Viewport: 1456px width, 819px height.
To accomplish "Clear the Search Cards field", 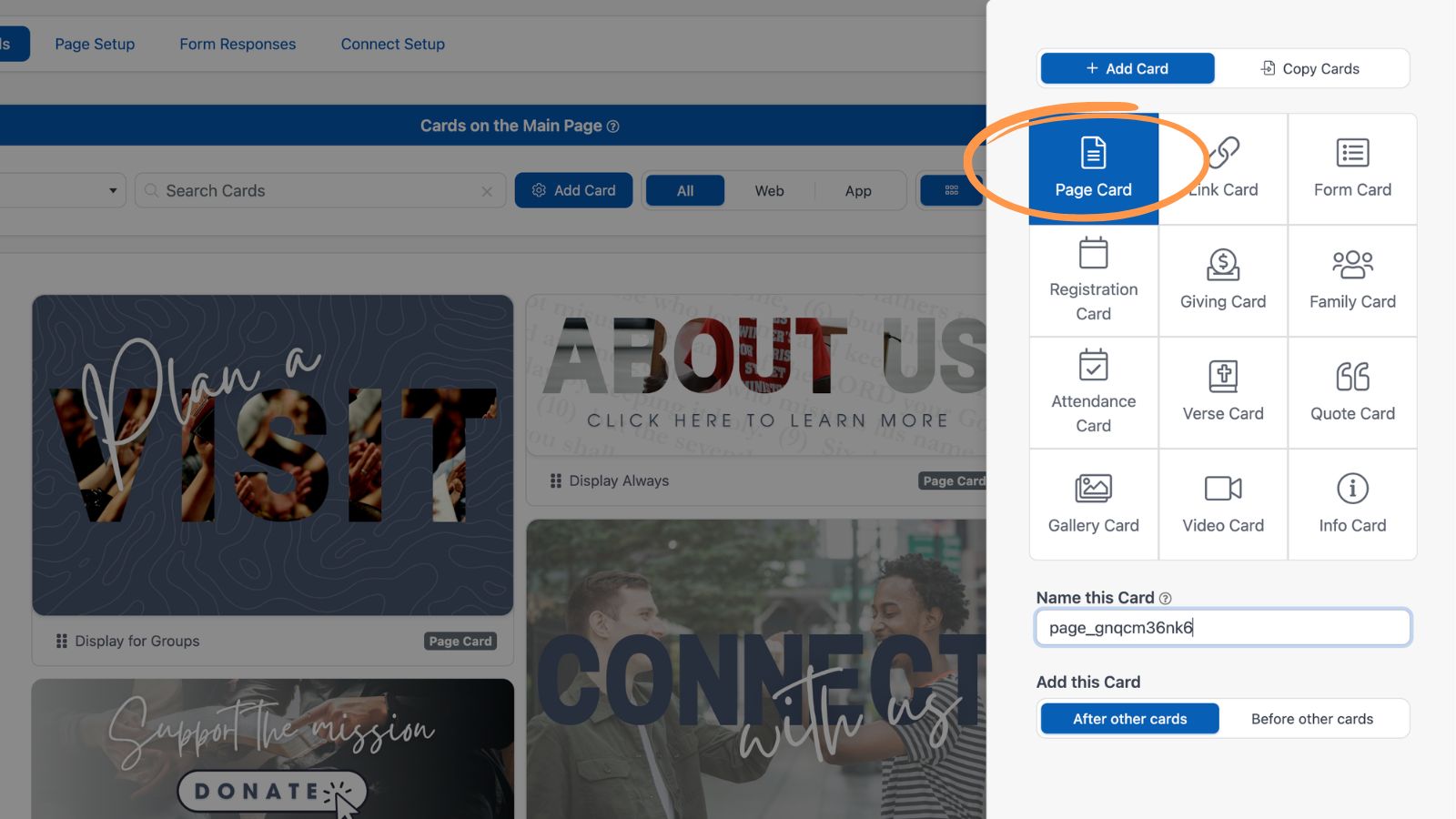I will [x=487, y=191].
